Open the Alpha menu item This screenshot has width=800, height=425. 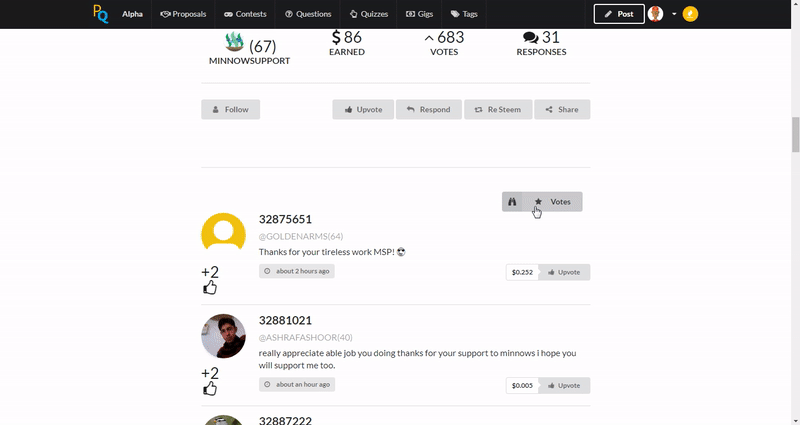coord(132,14)
